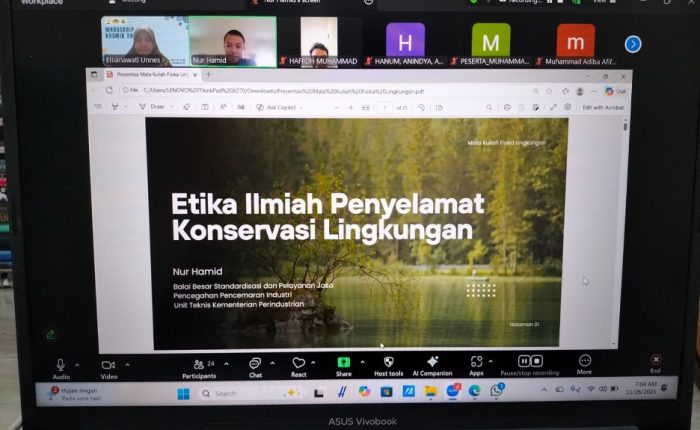Click the green Share screen button
Viewport: 700px width, 430px height.
tap(344, 365)
